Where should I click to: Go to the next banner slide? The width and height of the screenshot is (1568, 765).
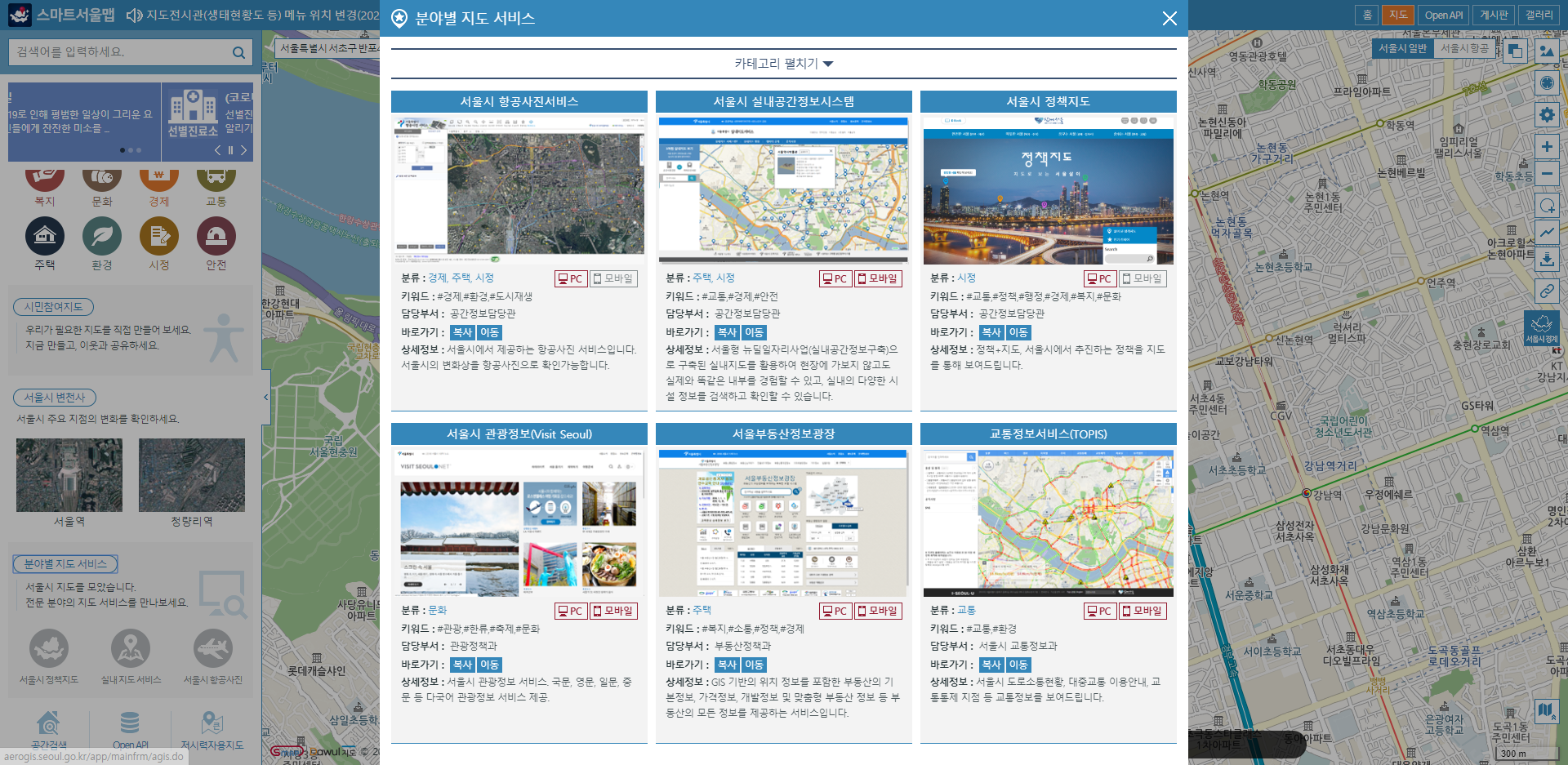coord(243,150)
